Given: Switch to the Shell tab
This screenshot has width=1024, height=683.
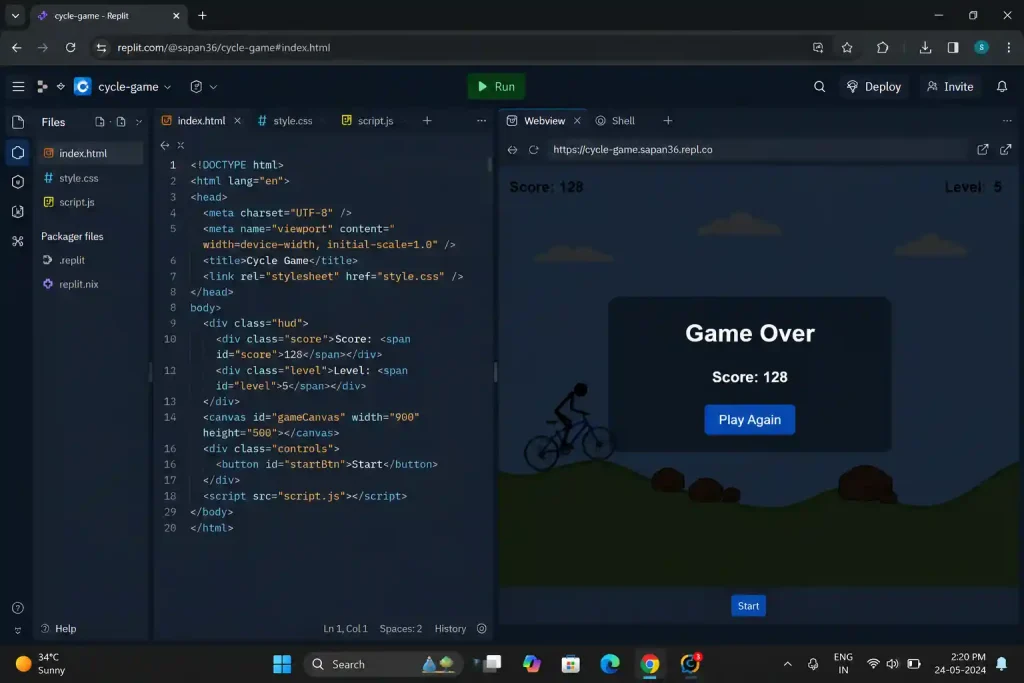Looking at the screenshot, I should (x=615, y=121).
